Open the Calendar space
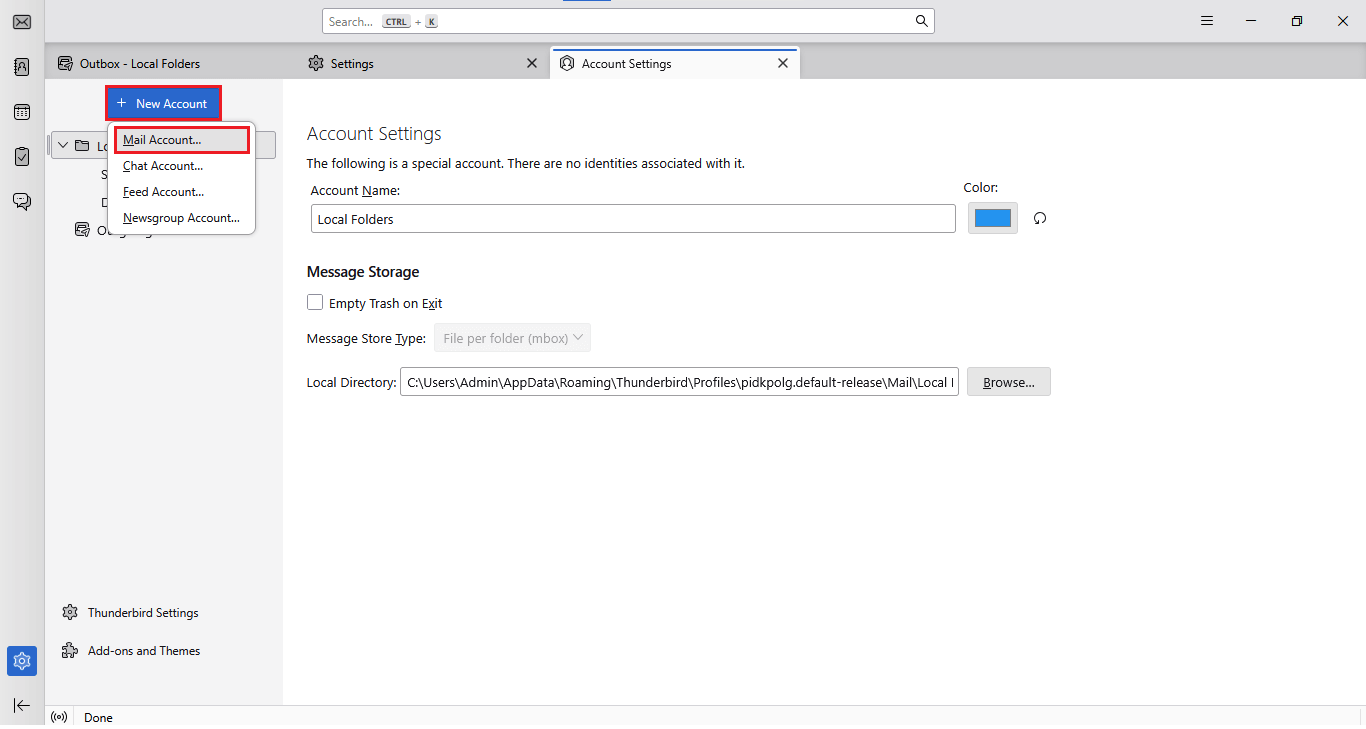Screen dimensions: 1366x729 point(21,111)
